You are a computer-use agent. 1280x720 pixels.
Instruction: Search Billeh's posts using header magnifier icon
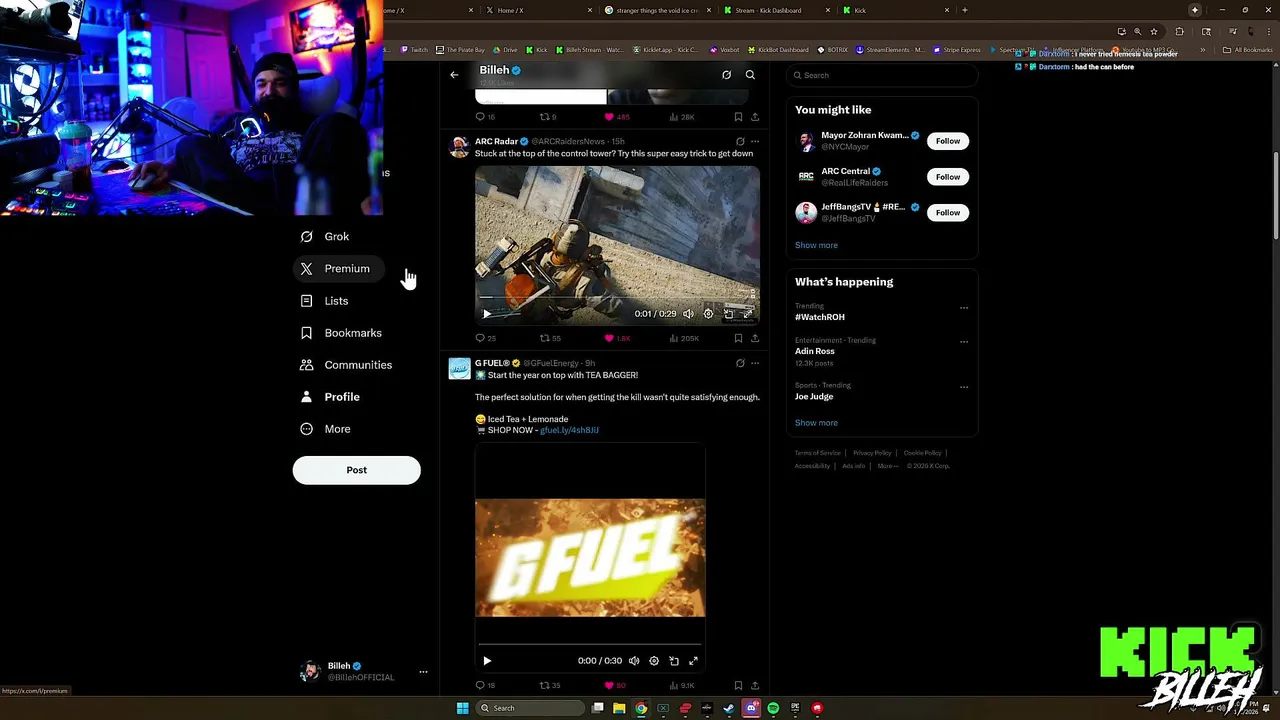(750, 75)
